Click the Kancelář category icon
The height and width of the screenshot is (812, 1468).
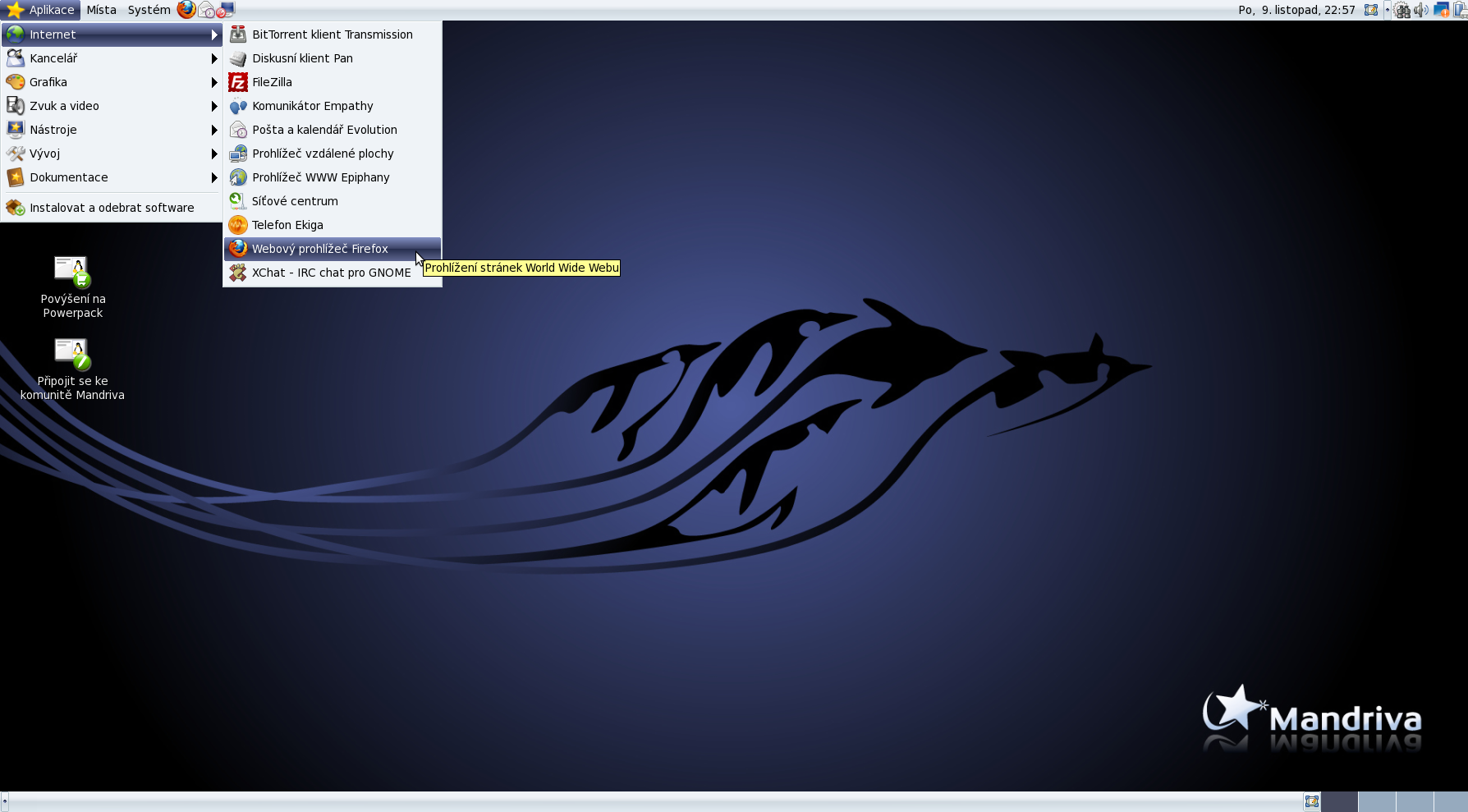click(16, 58)
